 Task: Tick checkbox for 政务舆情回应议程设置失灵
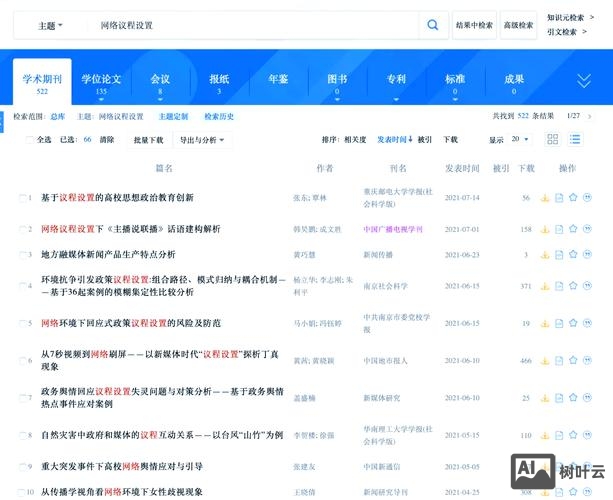click(23, 398)
